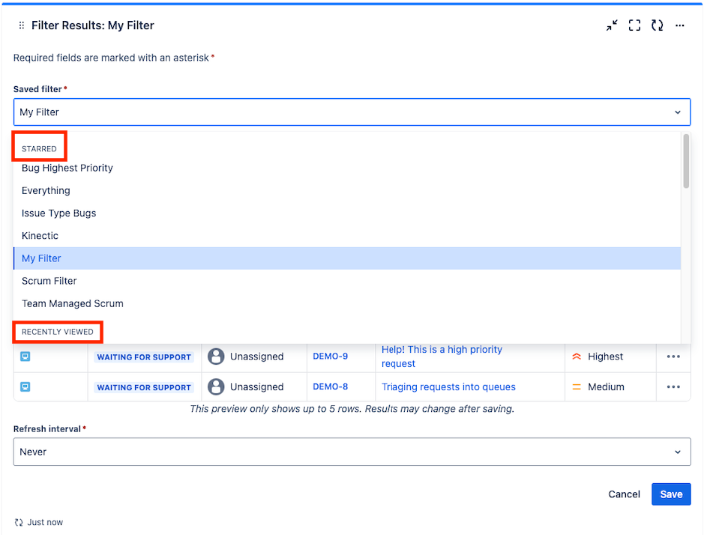Viewport: 704px width, 535px height.
Task: Click the refresh gadget icon in header
Action: [657, 26]
